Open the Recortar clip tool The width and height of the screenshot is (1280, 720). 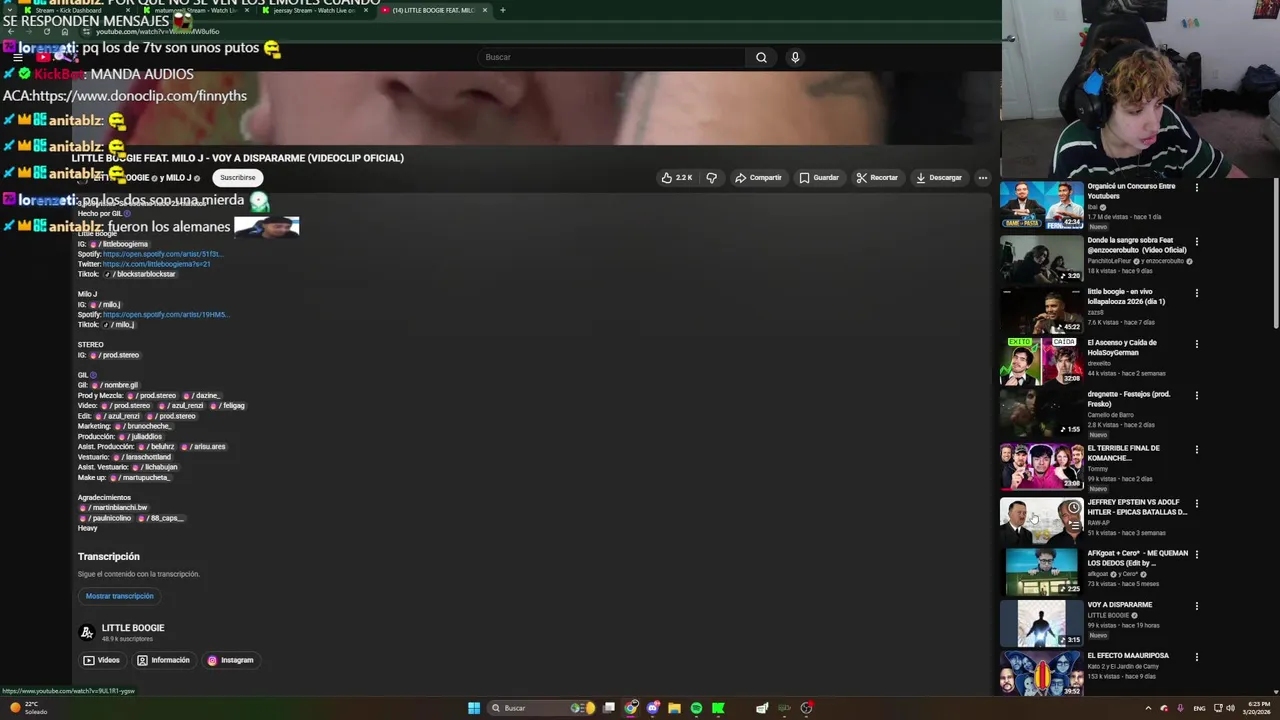pos(877,178)
